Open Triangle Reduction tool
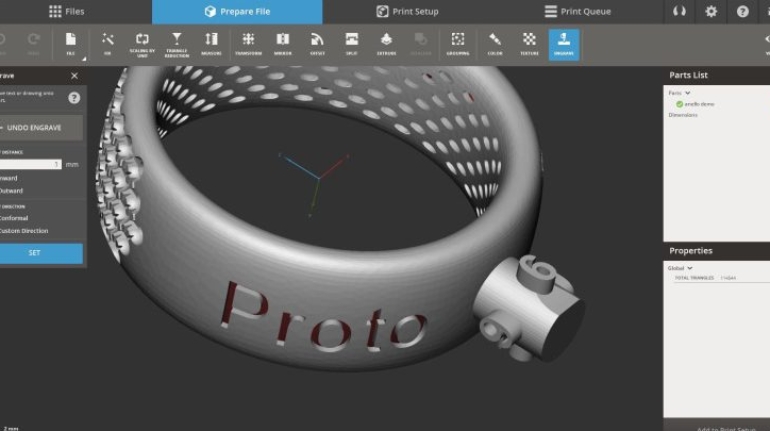Viewport: 770px width, 431px height. pos(177,44)
